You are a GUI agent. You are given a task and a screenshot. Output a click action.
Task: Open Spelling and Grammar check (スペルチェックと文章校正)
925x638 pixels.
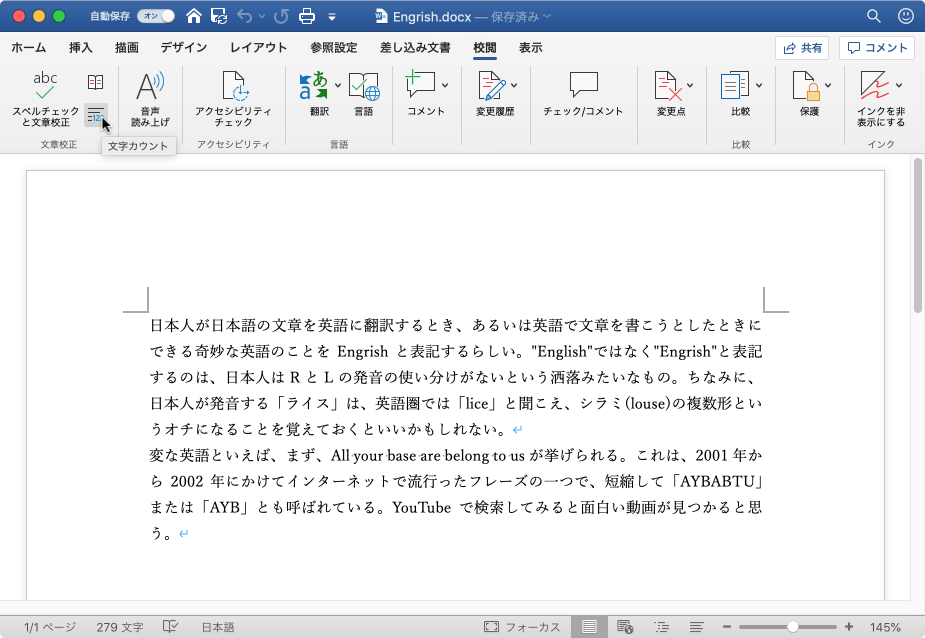tap(45, 99)
